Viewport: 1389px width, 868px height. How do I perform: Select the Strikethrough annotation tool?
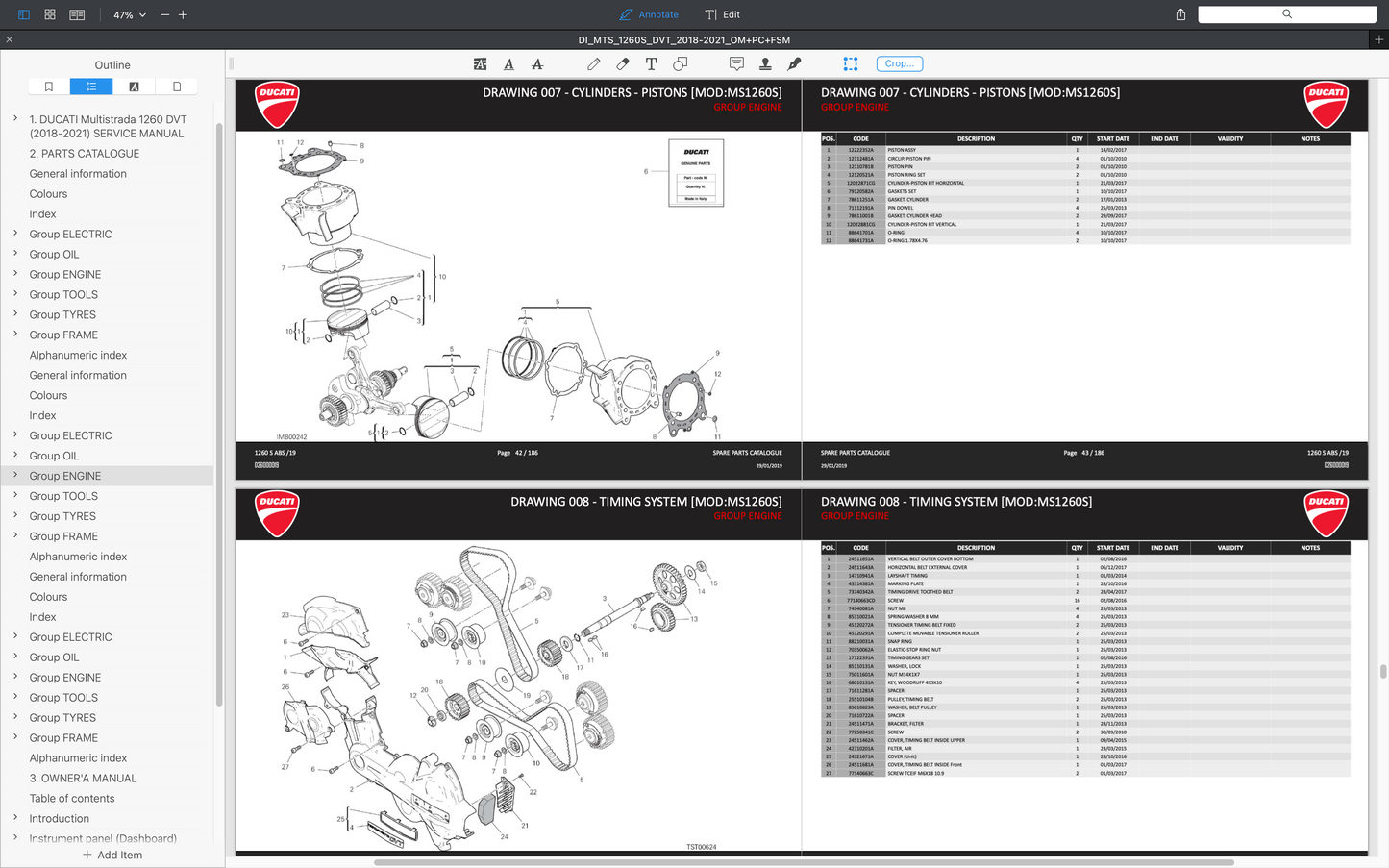click(x=537, y=63)
